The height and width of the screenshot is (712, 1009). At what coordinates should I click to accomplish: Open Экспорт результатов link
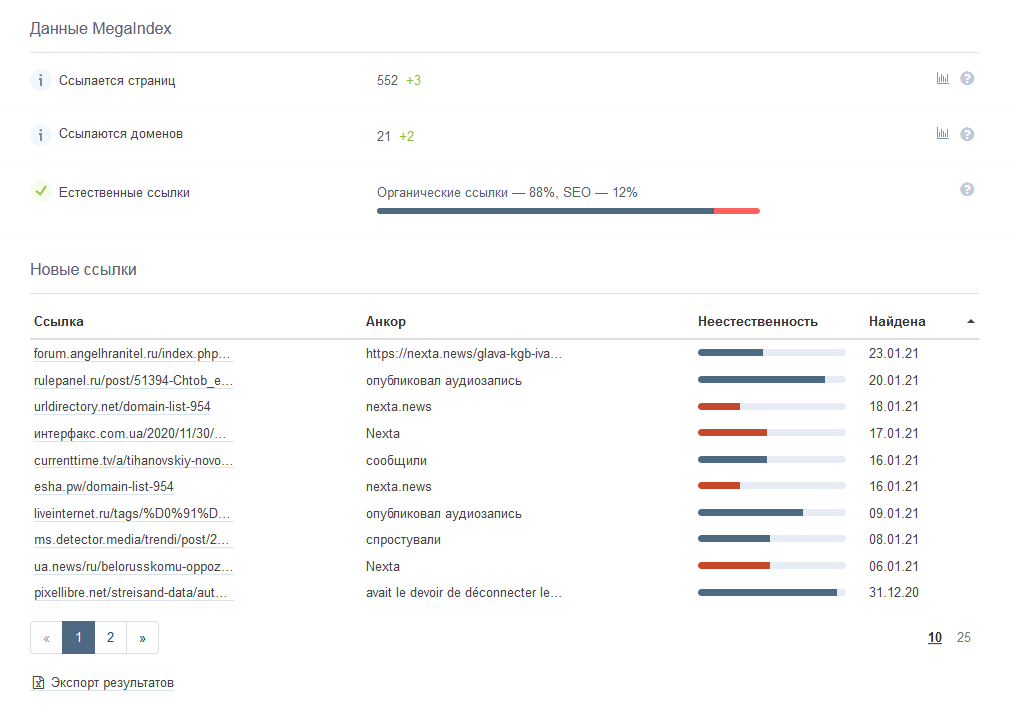pyautogui.click(x=112, y=683)
